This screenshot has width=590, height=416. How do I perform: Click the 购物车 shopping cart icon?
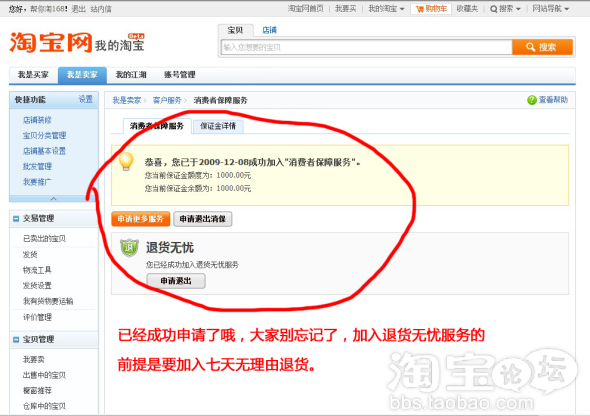pyautogui.click(x=420, y=9)
